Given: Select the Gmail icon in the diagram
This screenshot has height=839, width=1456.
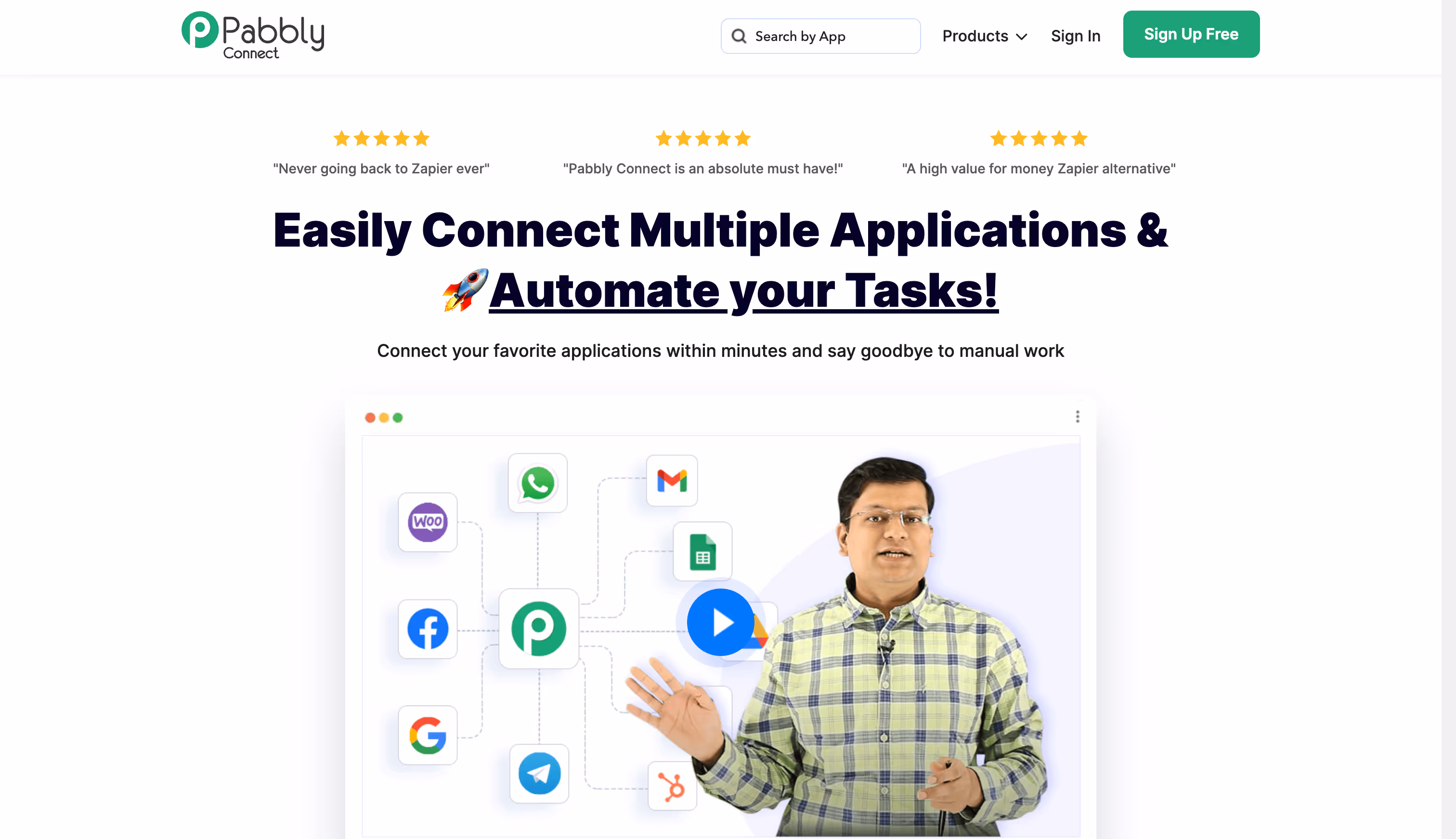Looking at the screenshot, I should click(672, 480).
